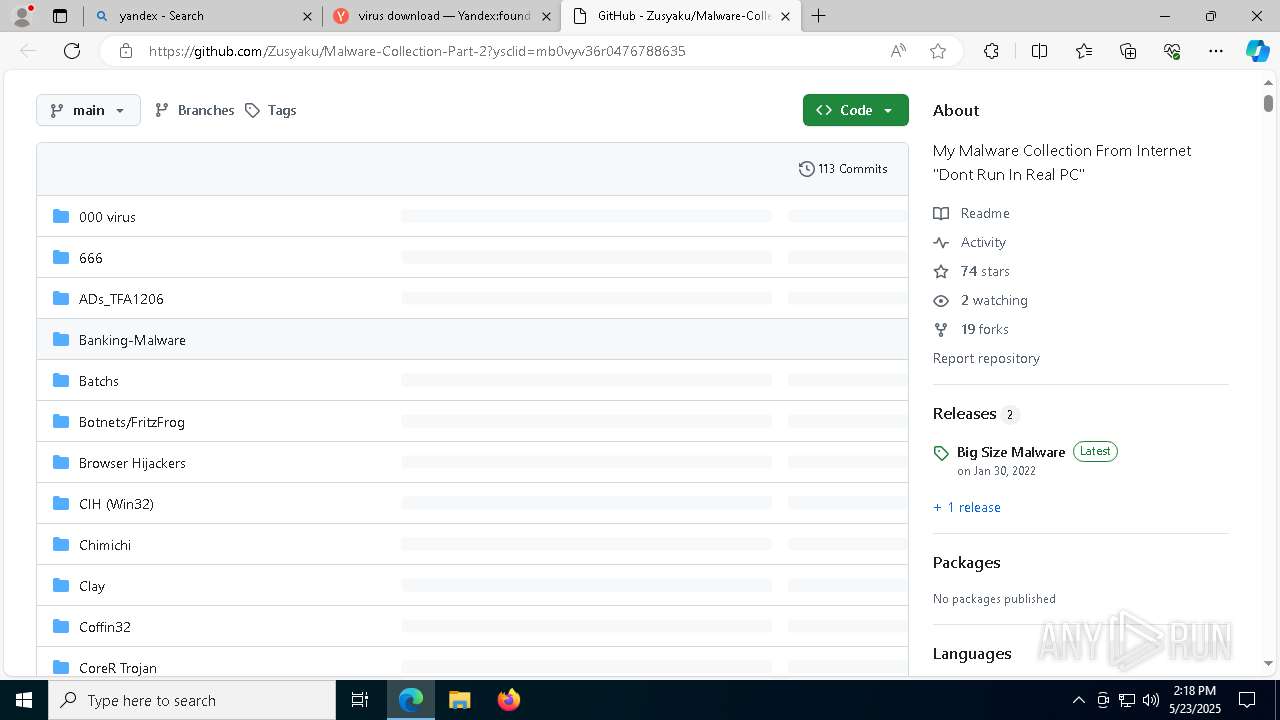Open Big Size Malware release

tap(1011, 452)
